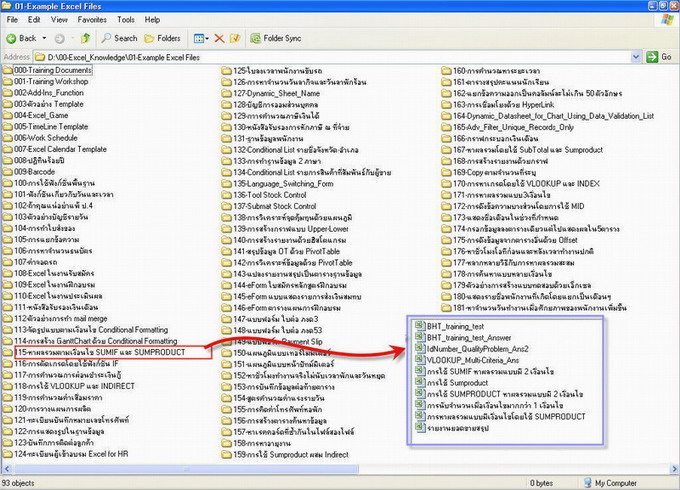
Task: Open the BHT_training_test Excel file
Action: click(450, 326)
